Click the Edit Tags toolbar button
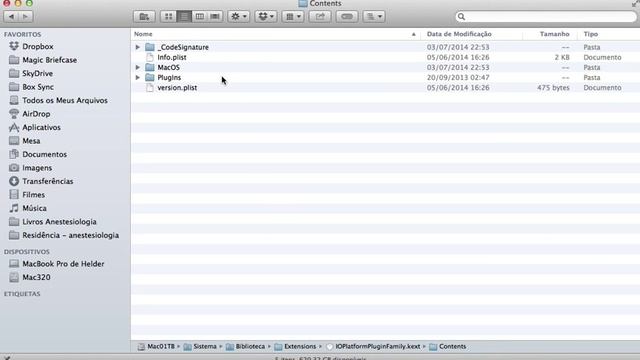640x360 pixels. pos(347,17)
